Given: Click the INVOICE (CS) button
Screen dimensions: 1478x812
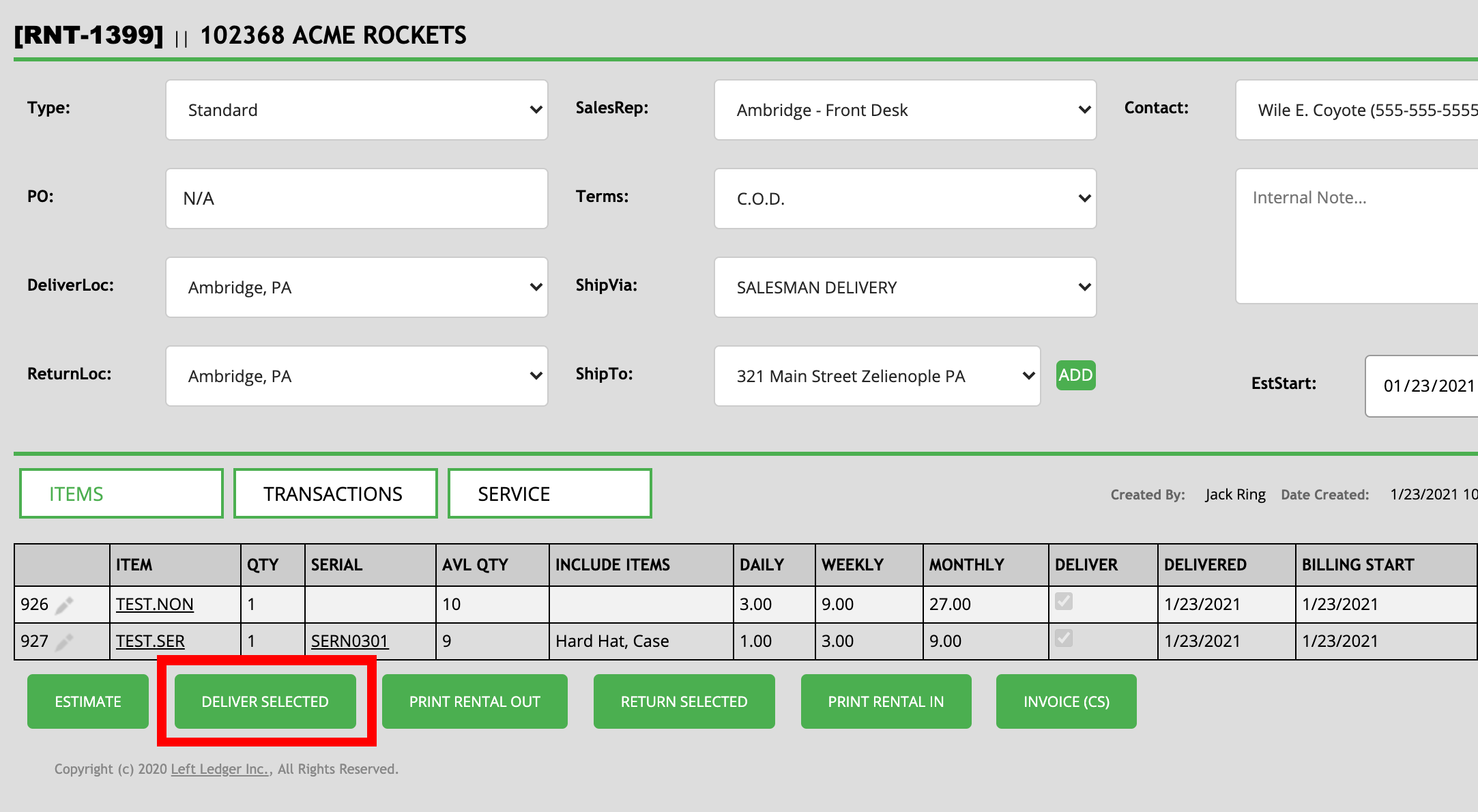Looking at the screenshot, I should 1066,701.
